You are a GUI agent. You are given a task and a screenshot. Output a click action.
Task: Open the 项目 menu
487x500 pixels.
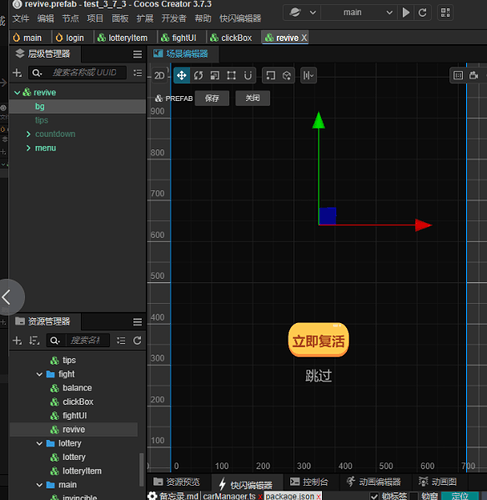[x=95, y=18]
